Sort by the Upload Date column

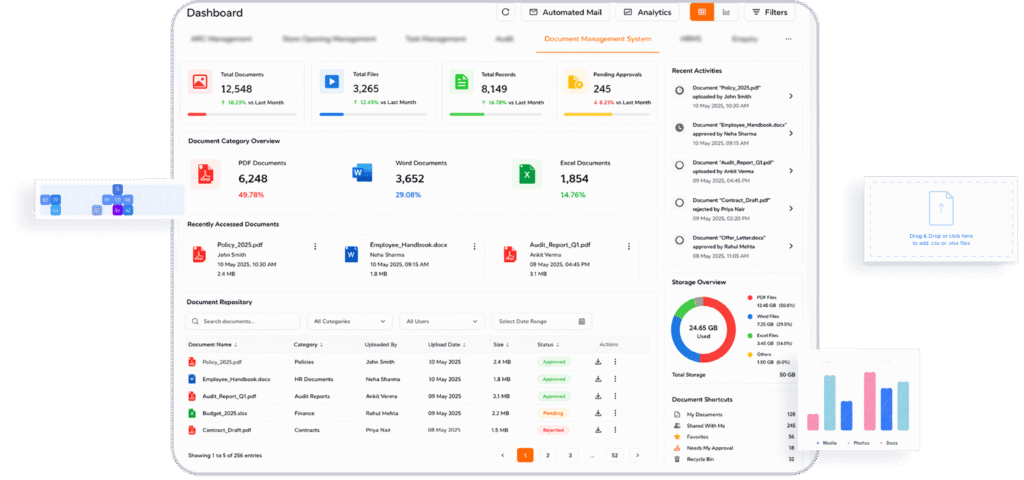(448, 345)
